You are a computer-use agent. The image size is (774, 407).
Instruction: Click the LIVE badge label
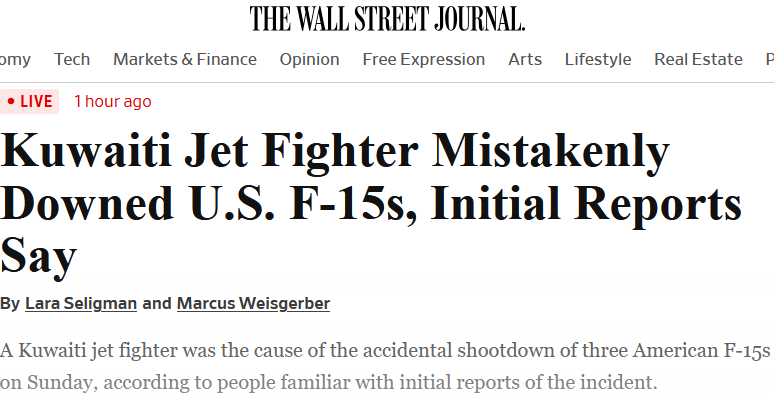tap(36, 101)
